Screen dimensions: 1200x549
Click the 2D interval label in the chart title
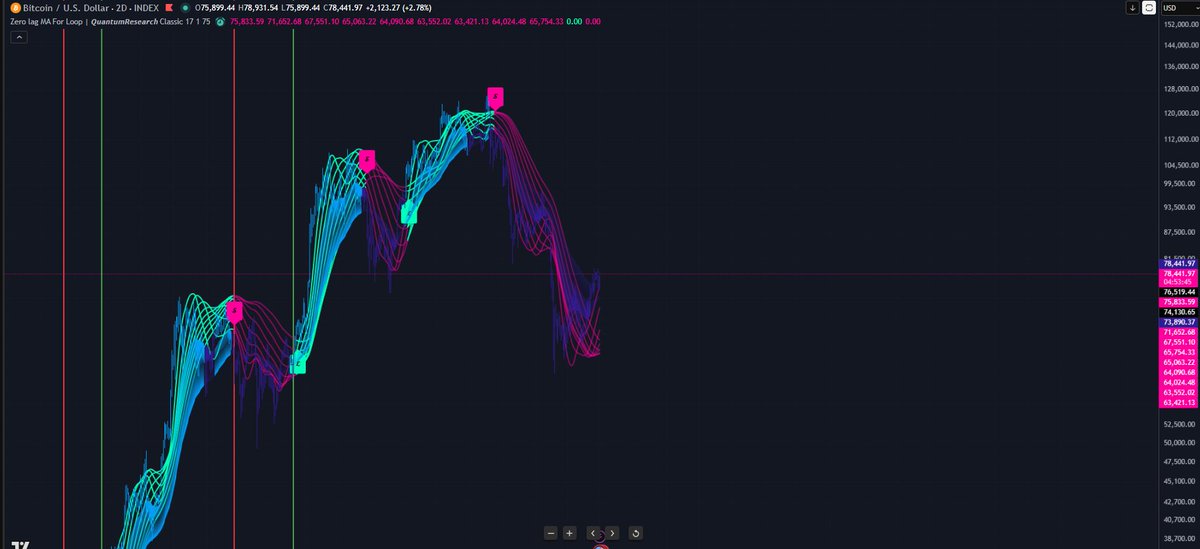point(121,8)
